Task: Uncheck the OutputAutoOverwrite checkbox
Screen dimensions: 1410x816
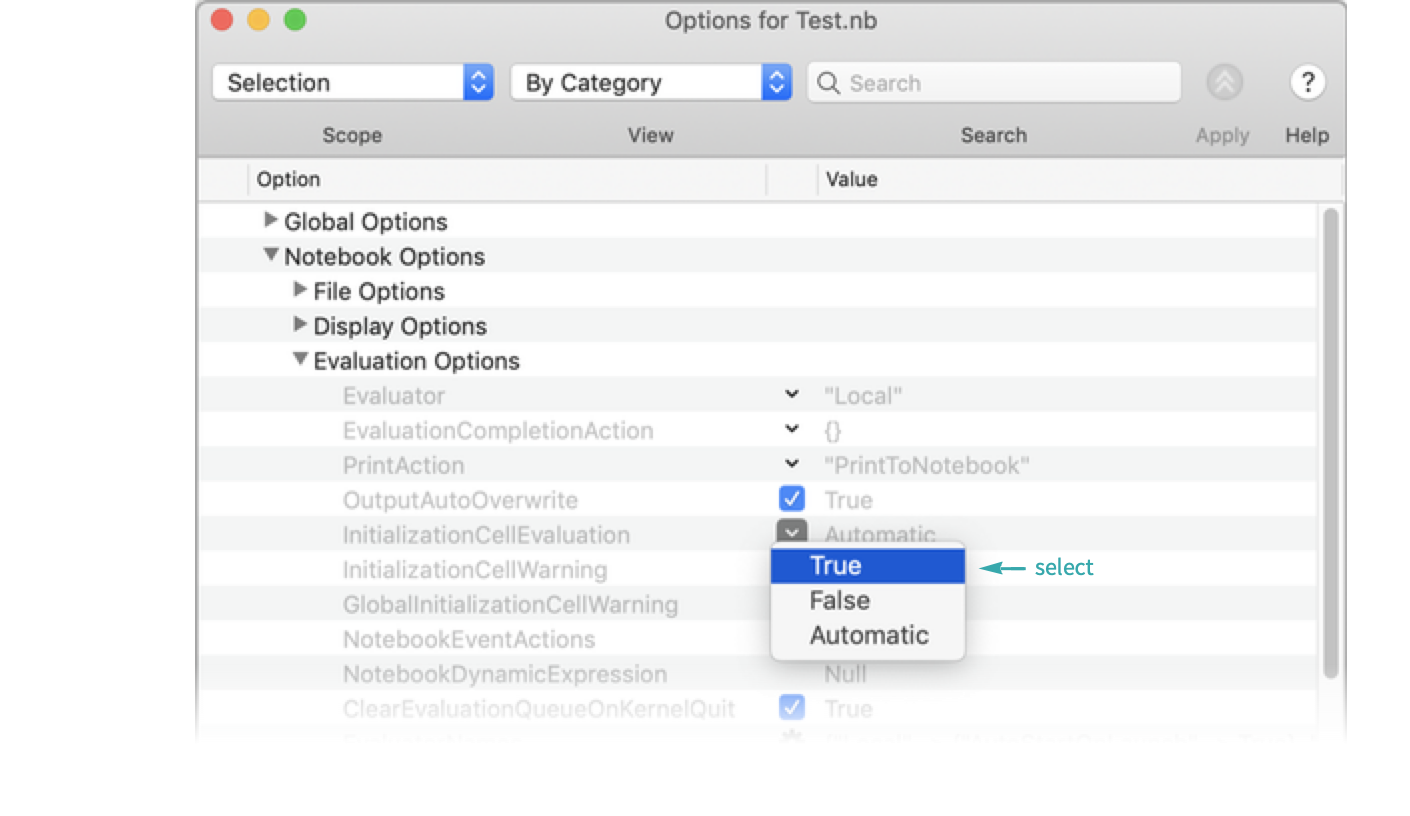Action: (792, 499)
